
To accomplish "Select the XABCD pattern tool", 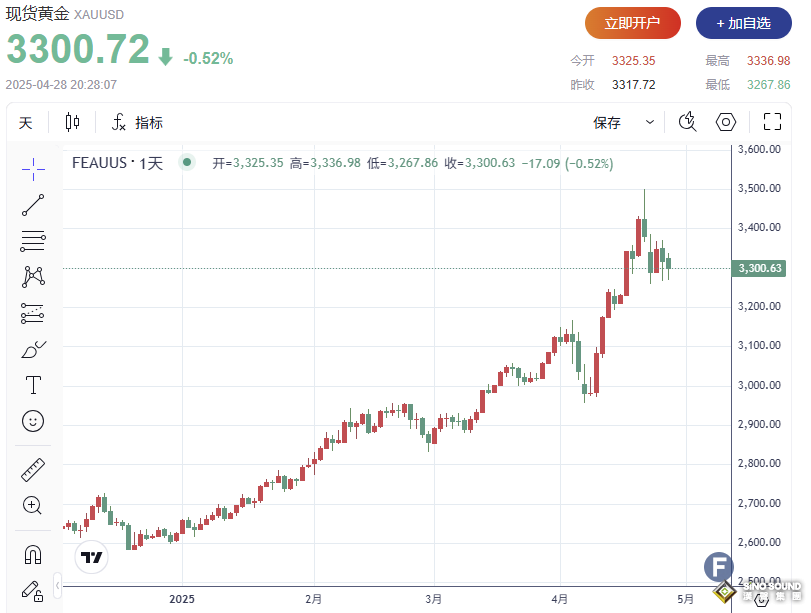I will [x=33, y=277].
